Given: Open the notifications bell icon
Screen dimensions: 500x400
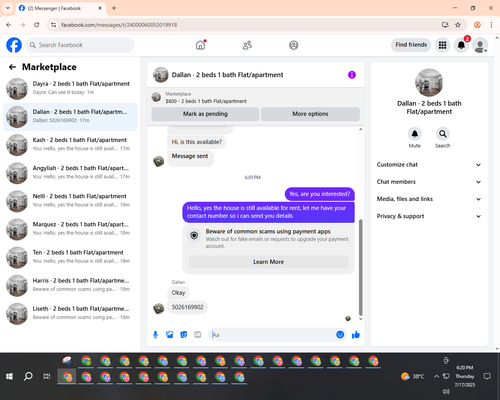Looking at the screenshot, I should pyautogui.click(x=461, y=45).
